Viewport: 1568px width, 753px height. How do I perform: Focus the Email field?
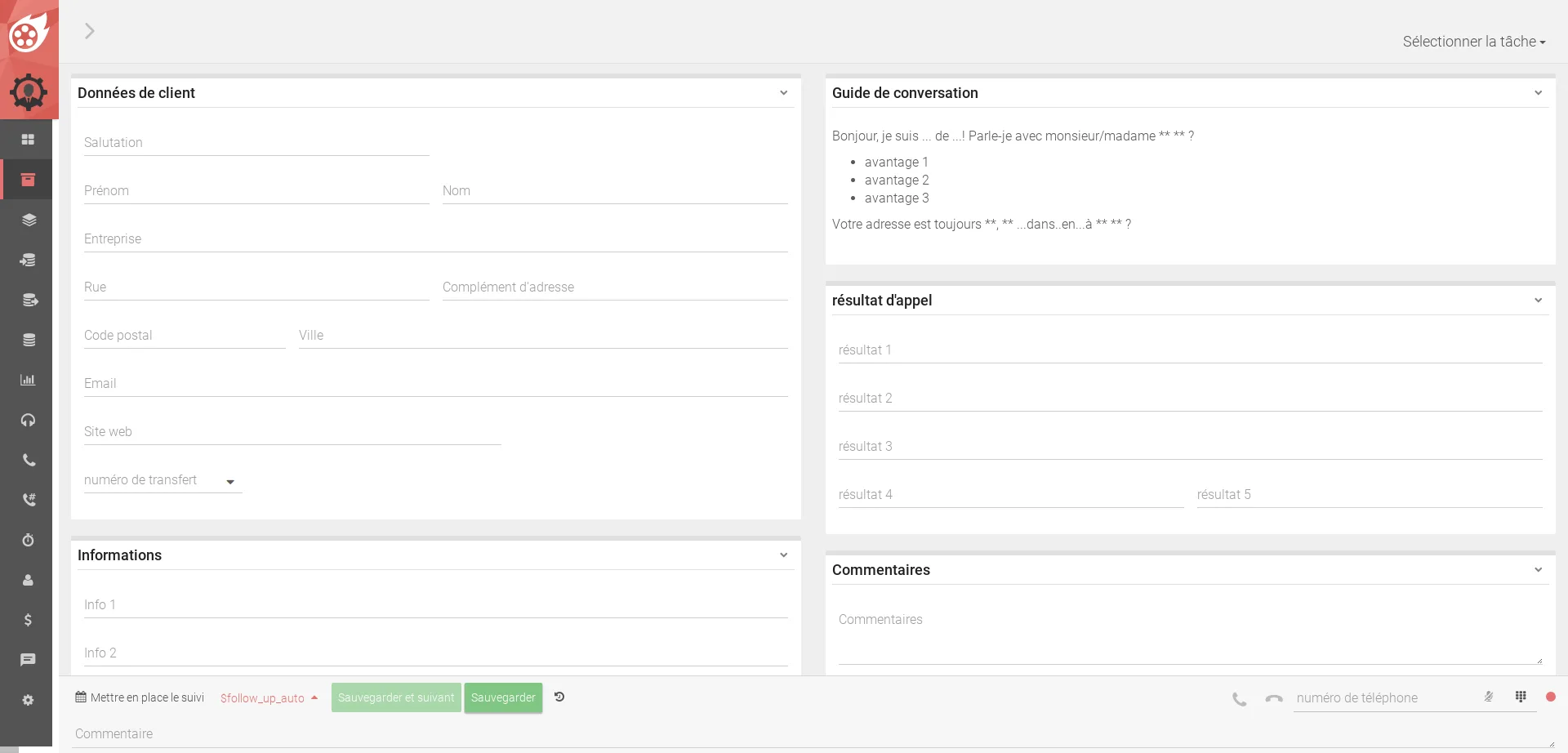(436, 384)
